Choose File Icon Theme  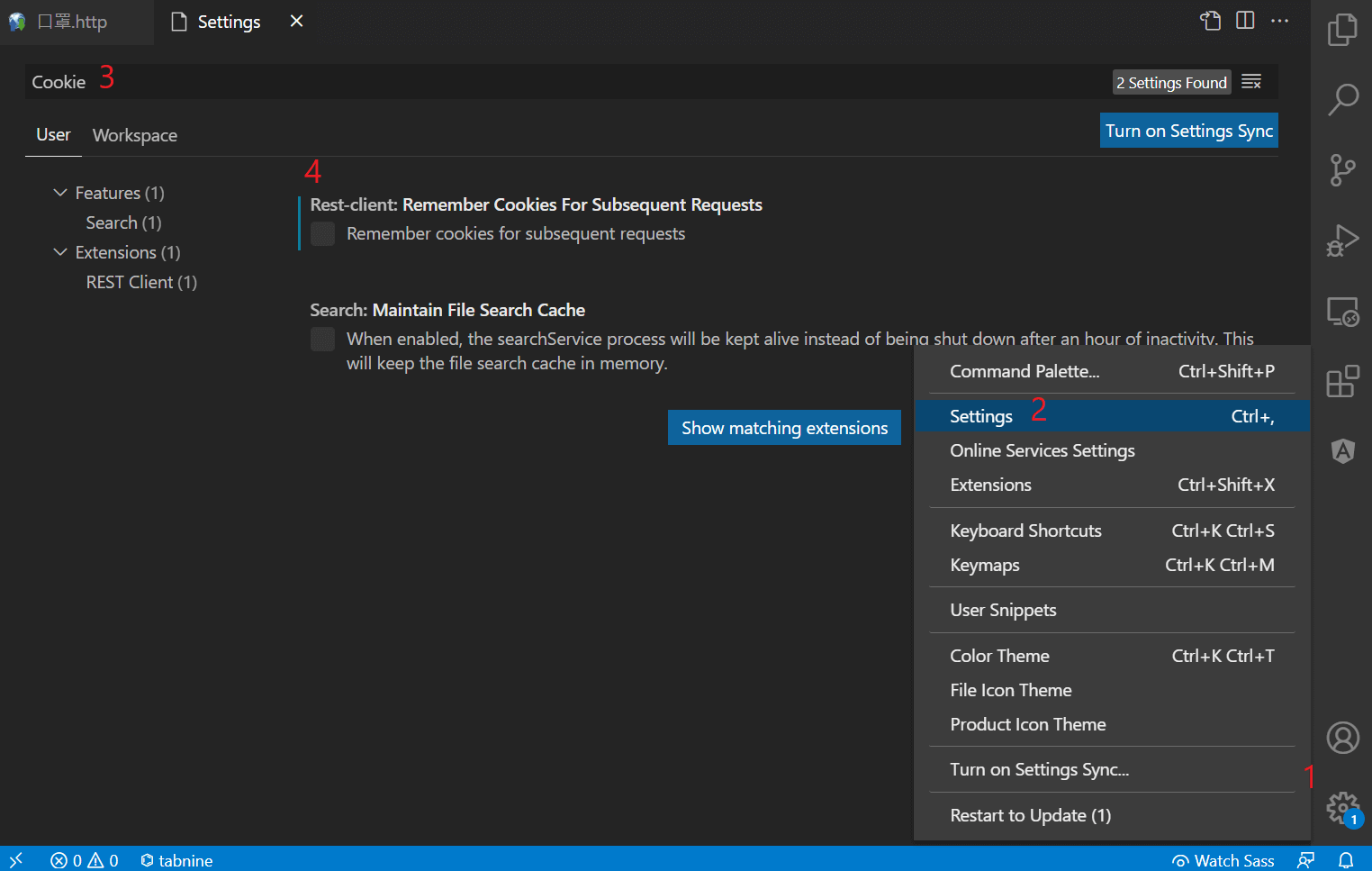coord(1112,690)
